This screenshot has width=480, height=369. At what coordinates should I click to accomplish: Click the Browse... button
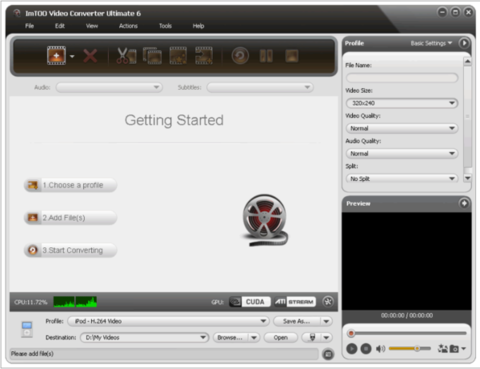coord(230,338)
